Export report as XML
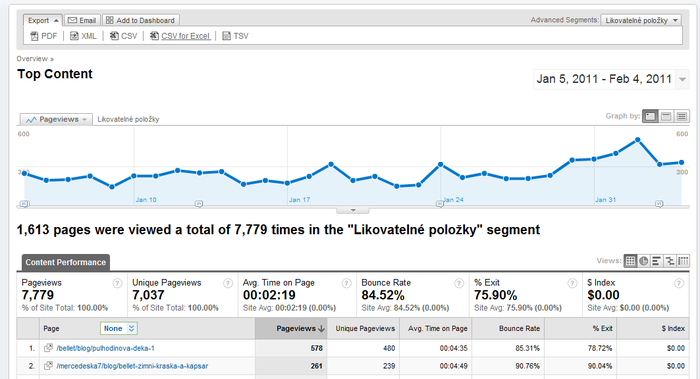Image resolution: width=700 pixels, height=379 pixels. pos(83,36)
